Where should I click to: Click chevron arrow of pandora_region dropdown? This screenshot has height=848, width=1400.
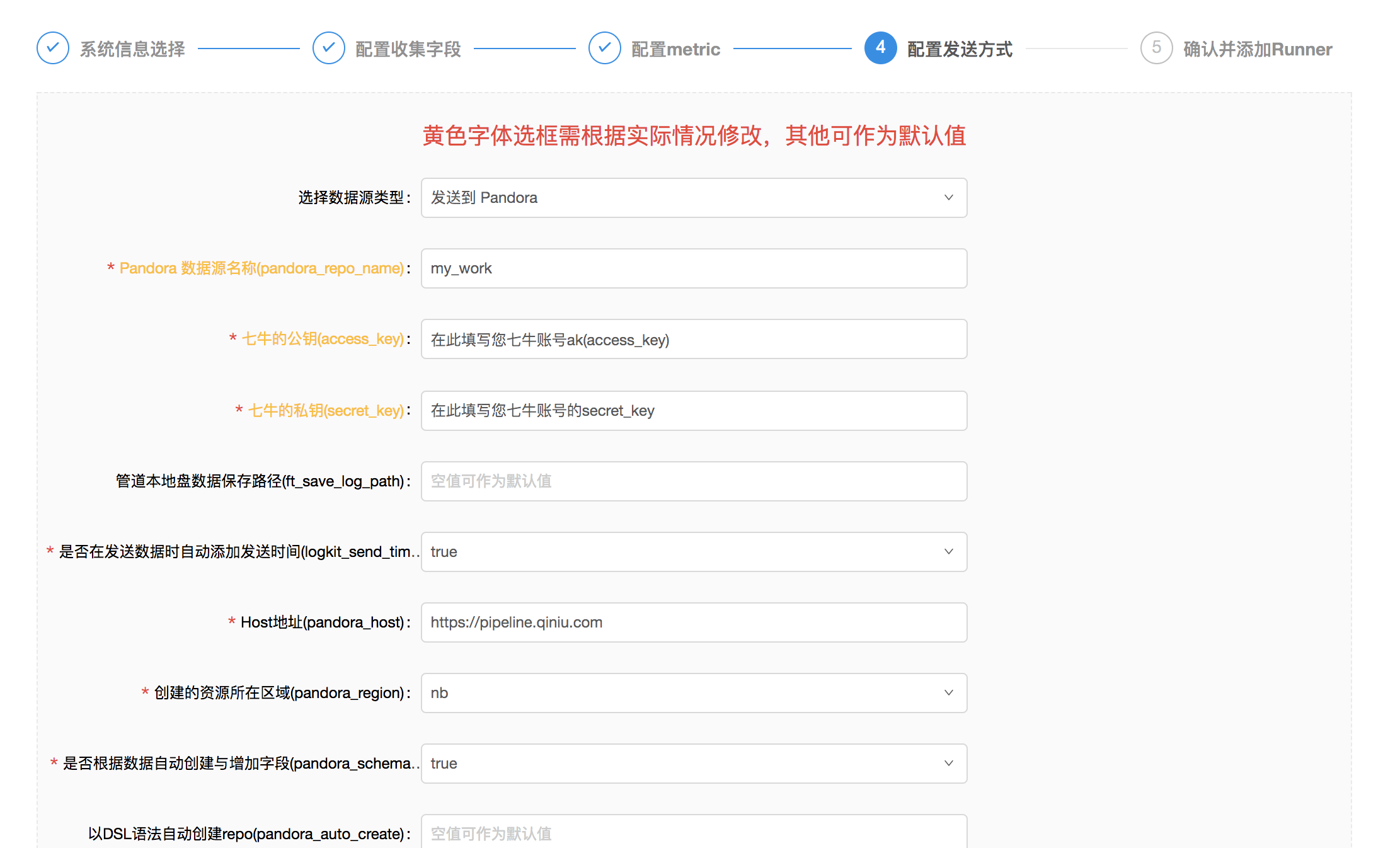point(949,693)
